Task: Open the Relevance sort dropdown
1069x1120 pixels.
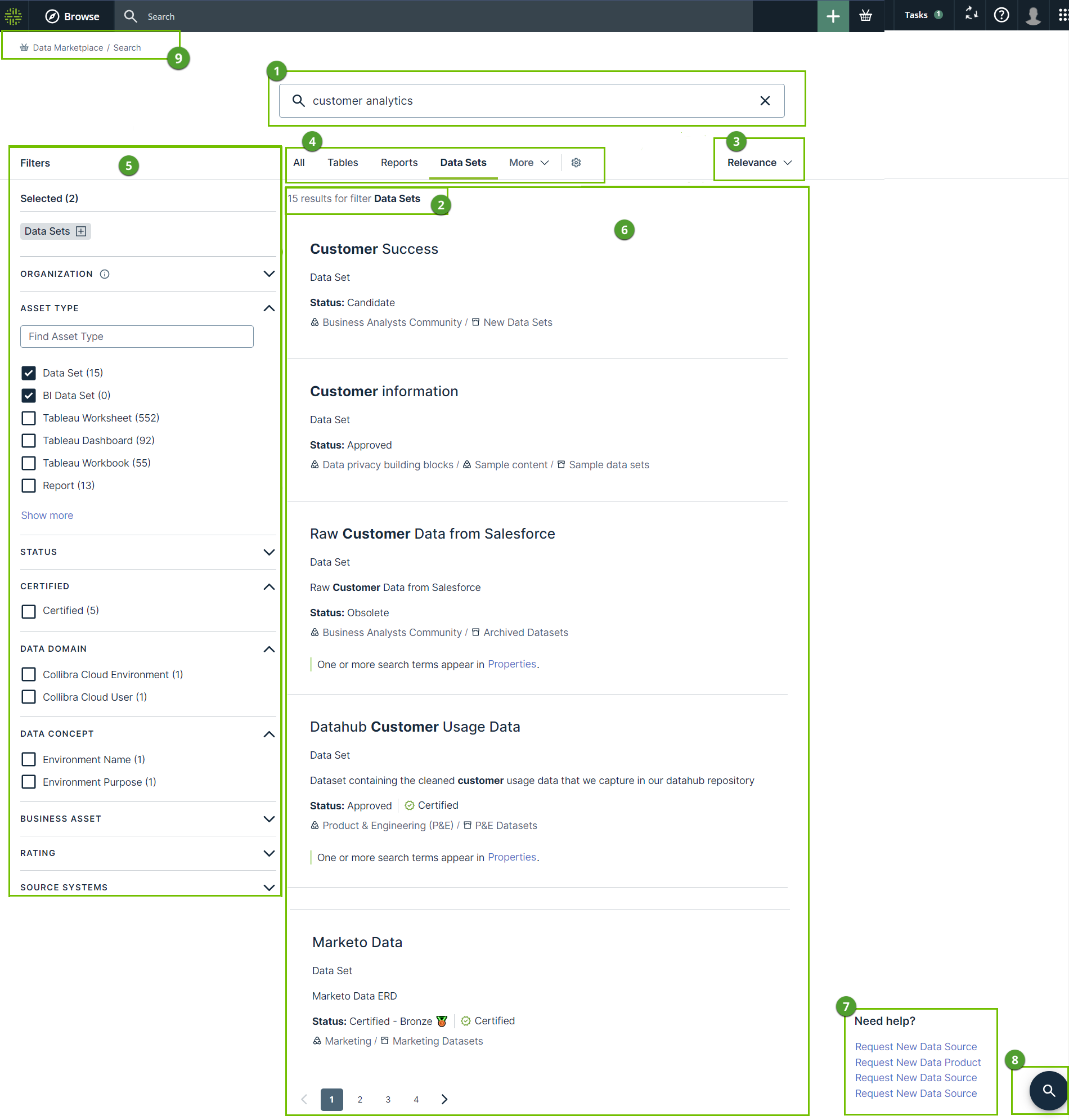Action: coord(759,163)
